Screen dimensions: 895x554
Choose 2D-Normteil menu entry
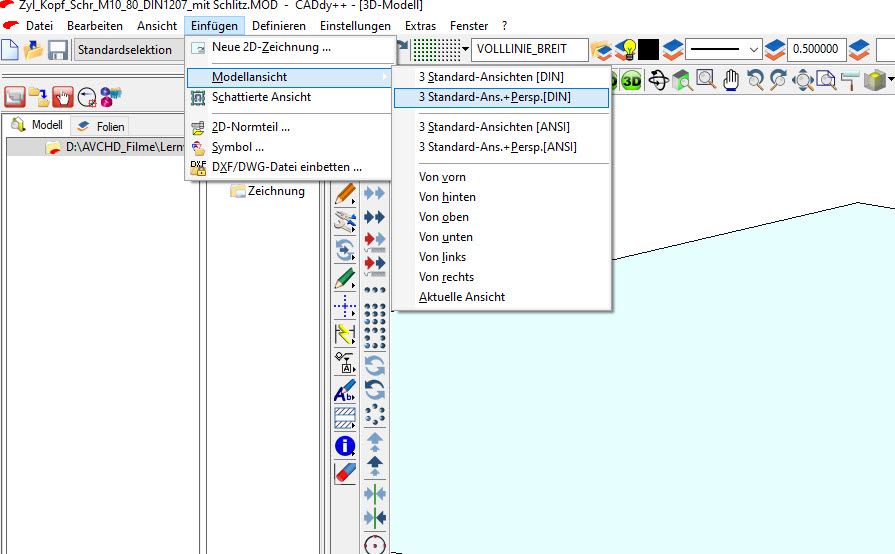(290, 127)
